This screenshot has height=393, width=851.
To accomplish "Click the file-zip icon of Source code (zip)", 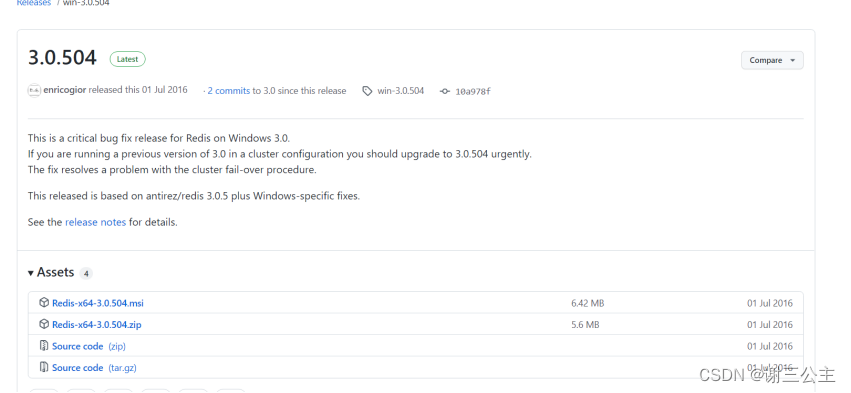I will (44, 346).
